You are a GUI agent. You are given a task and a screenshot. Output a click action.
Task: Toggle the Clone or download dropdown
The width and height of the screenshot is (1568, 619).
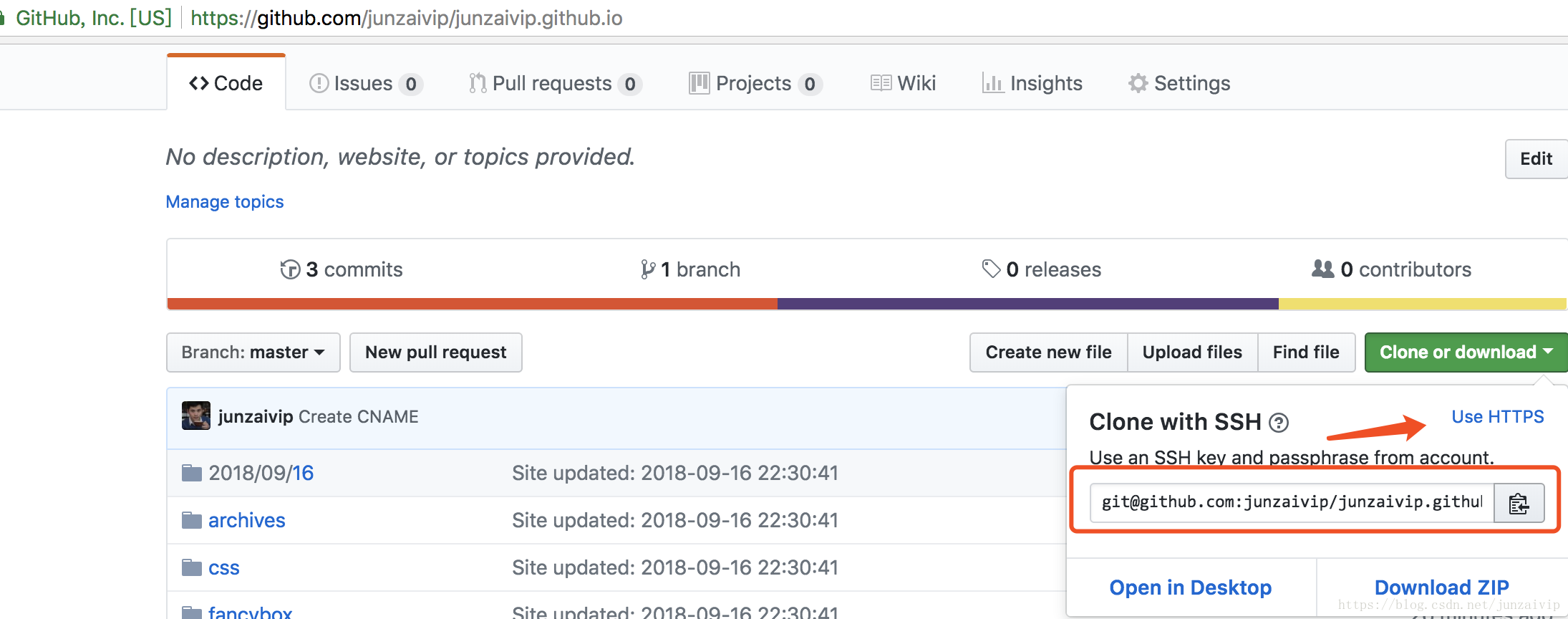click(1466, 352)
